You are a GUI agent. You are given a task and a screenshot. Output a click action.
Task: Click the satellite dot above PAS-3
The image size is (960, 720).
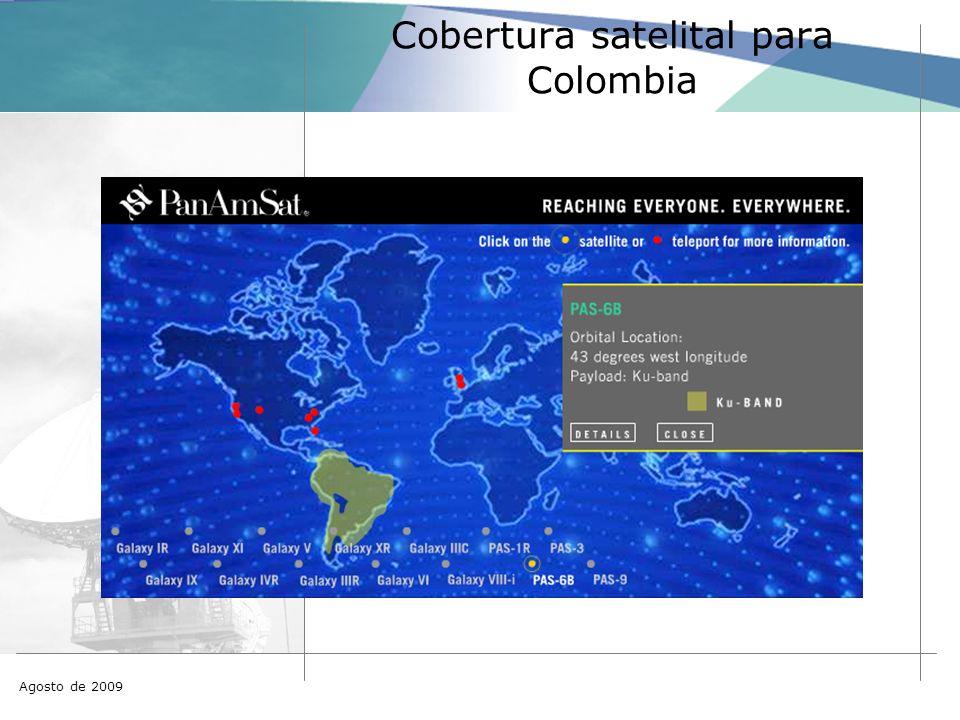coord(548,531)
